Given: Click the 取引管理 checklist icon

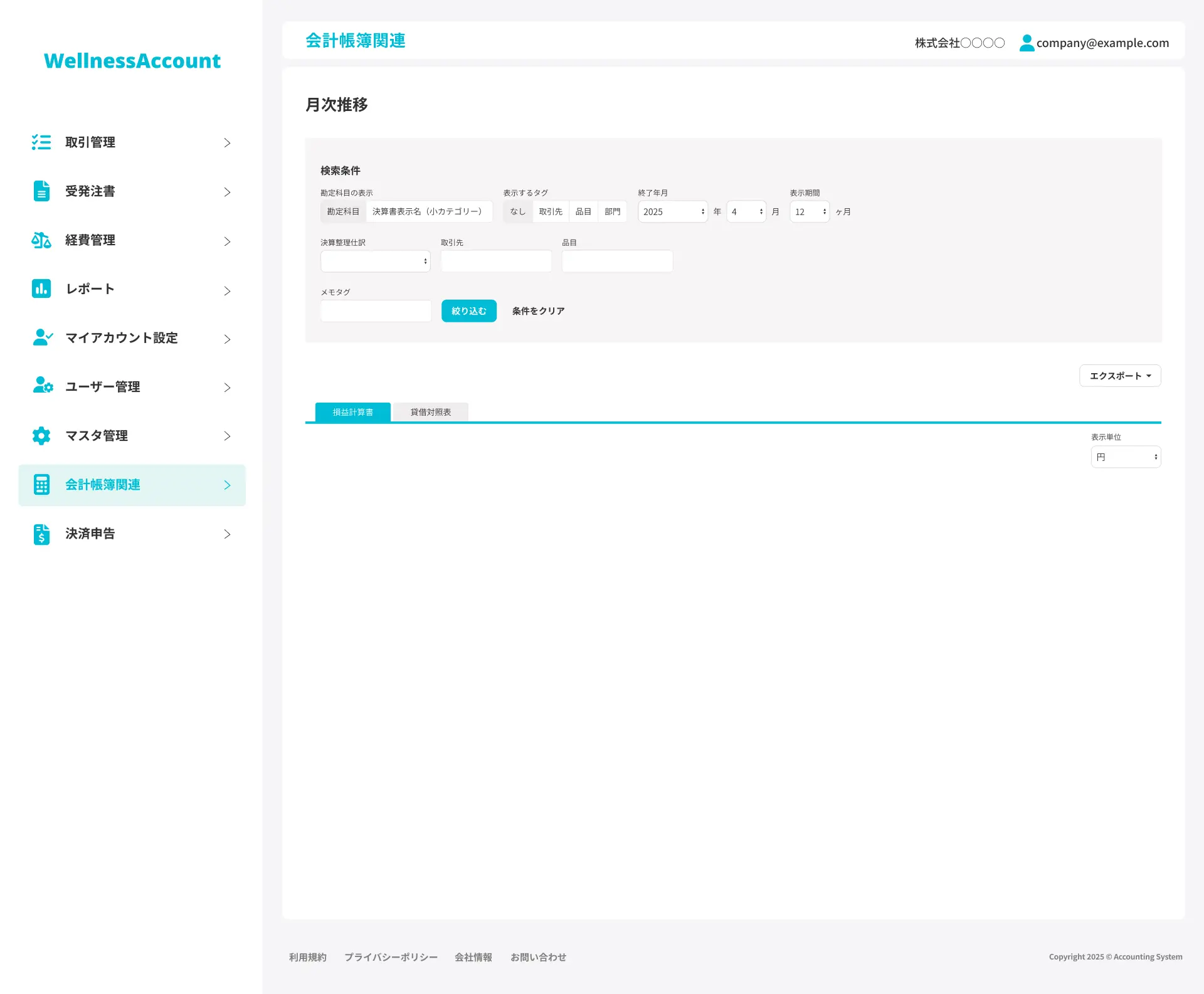Looking at the screenshot, I should [41, 142].
